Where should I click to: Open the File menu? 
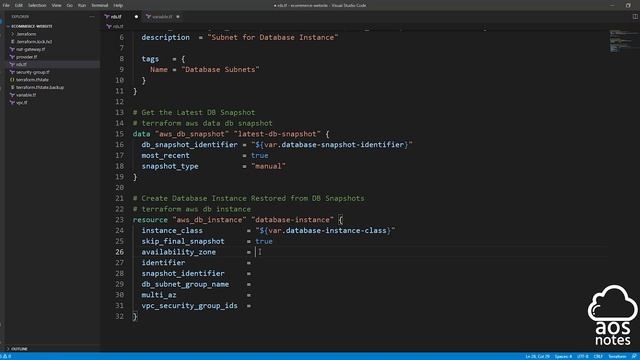6,5
